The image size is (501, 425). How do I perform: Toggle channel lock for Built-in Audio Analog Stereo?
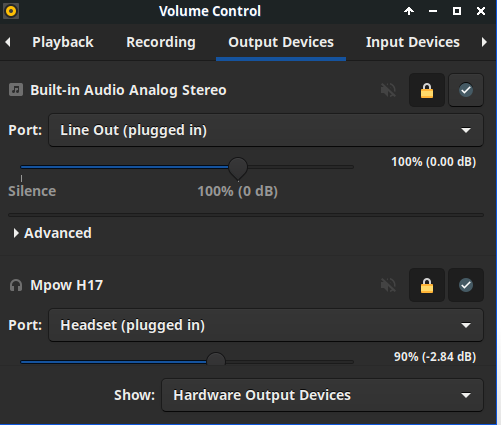click(x=427, y=90)
